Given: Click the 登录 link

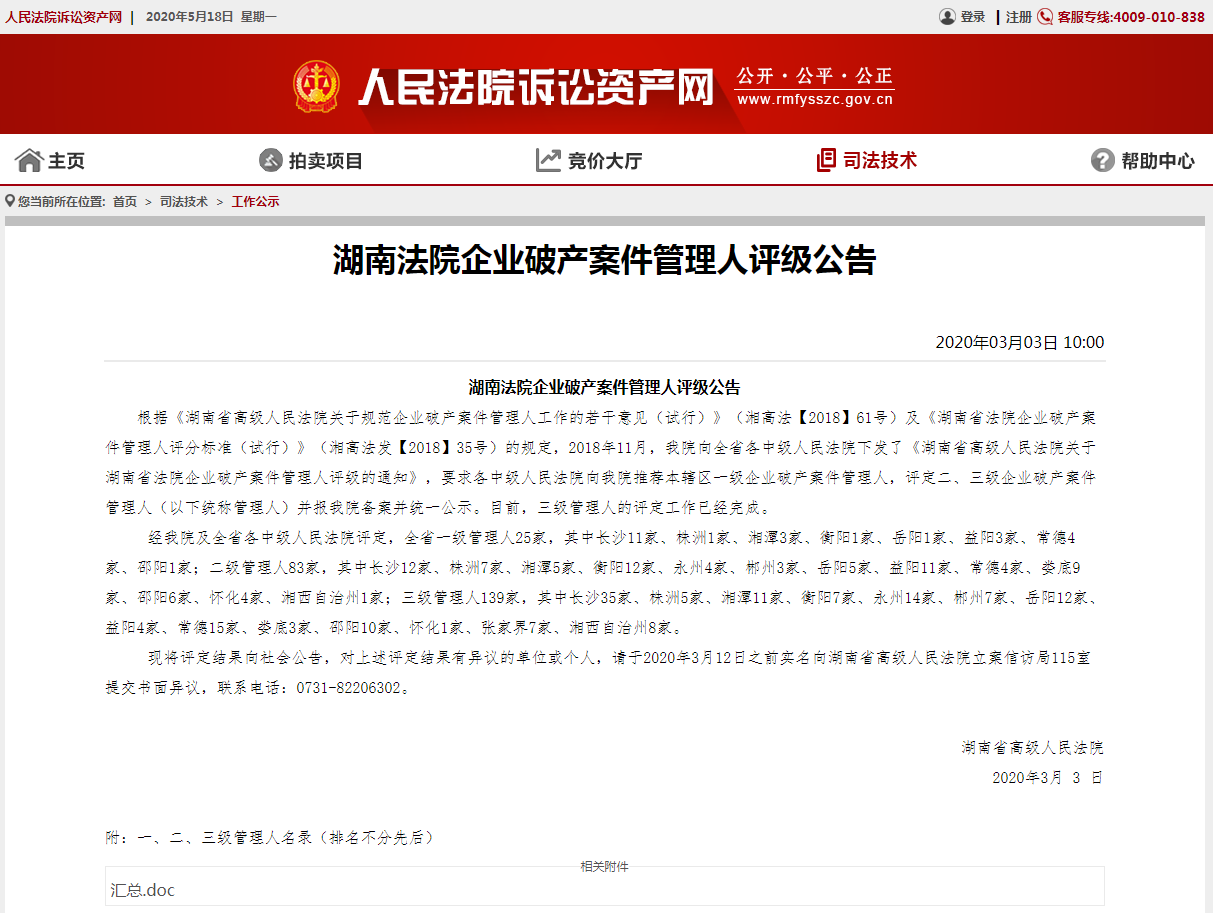Looking at the screenshot, I should point(973,17).
